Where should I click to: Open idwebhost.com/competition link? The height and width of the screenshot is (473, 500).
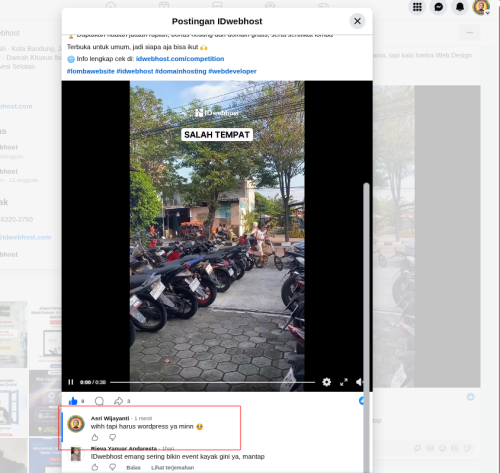180,59
